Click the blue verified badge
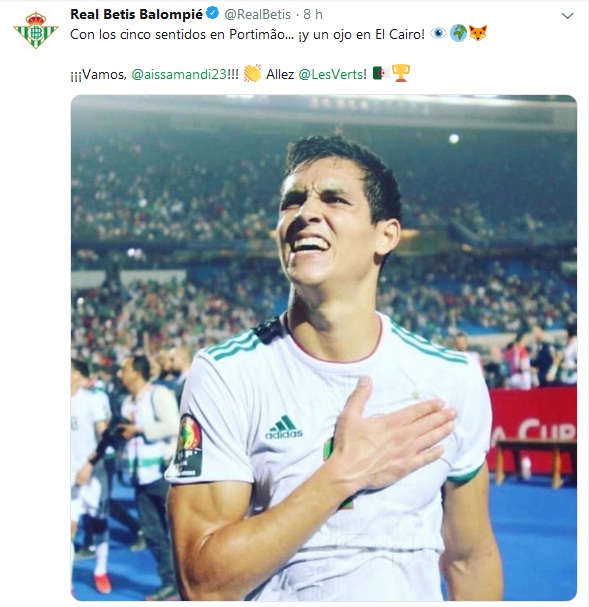 click(x=212, y=14)
